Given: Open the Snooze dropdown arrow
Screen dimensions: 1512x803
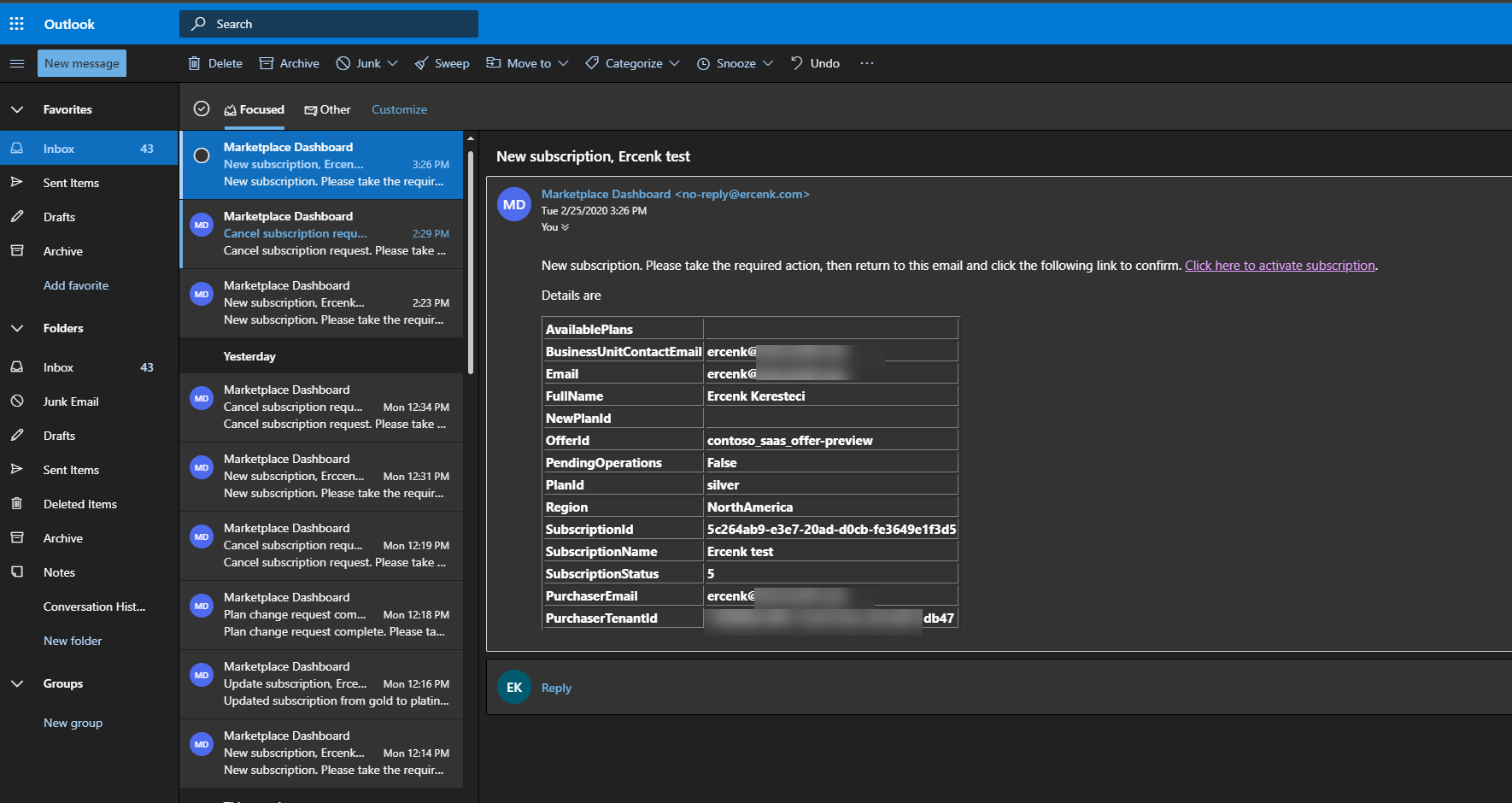Looking at the screenshot, I should coord(768,63).
